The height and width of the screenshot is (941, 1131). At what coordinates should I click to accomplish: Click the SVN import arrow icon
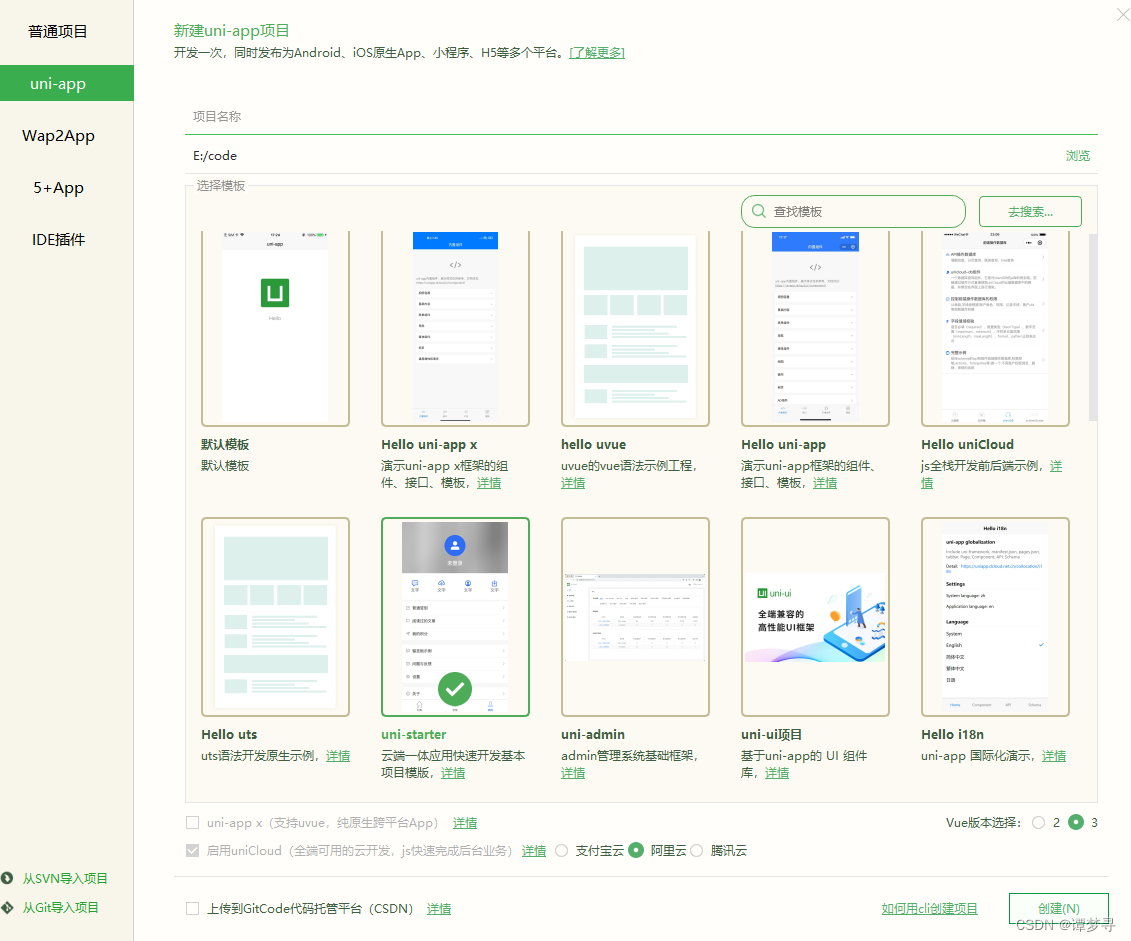click(7, 878)
